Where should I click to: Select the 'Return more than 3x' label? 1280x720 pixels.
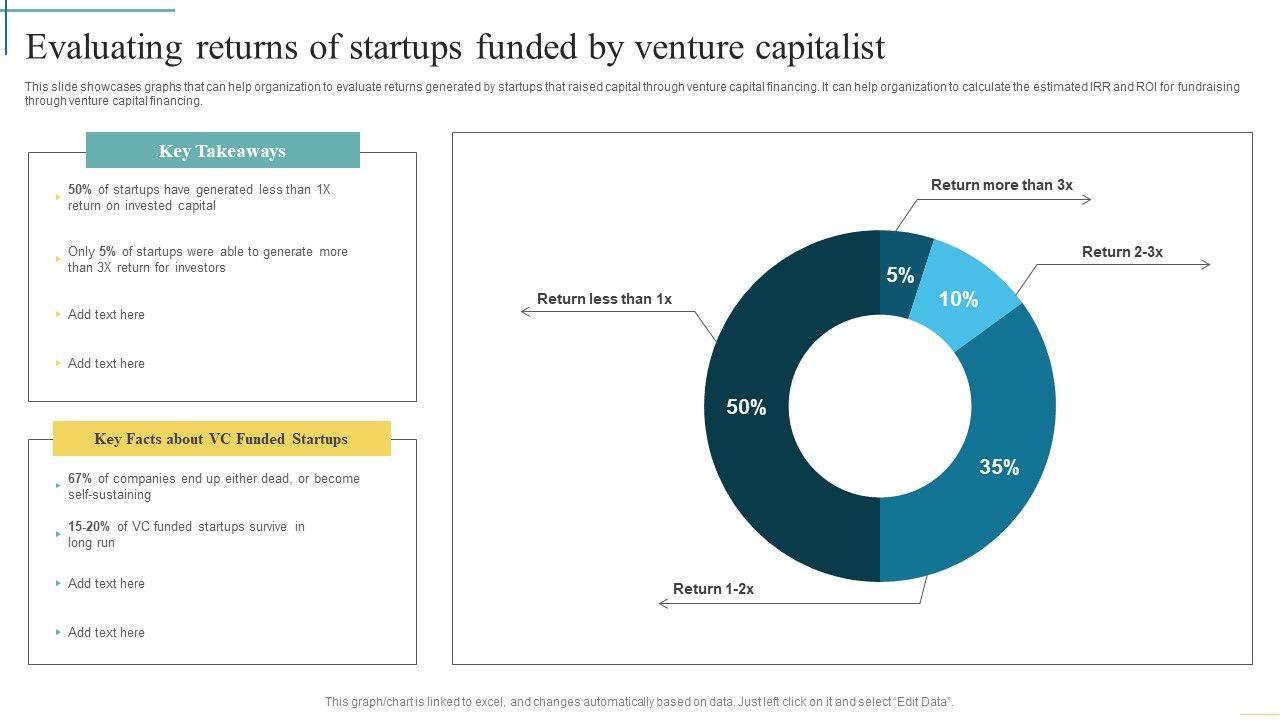click(x=1001, y=185)
